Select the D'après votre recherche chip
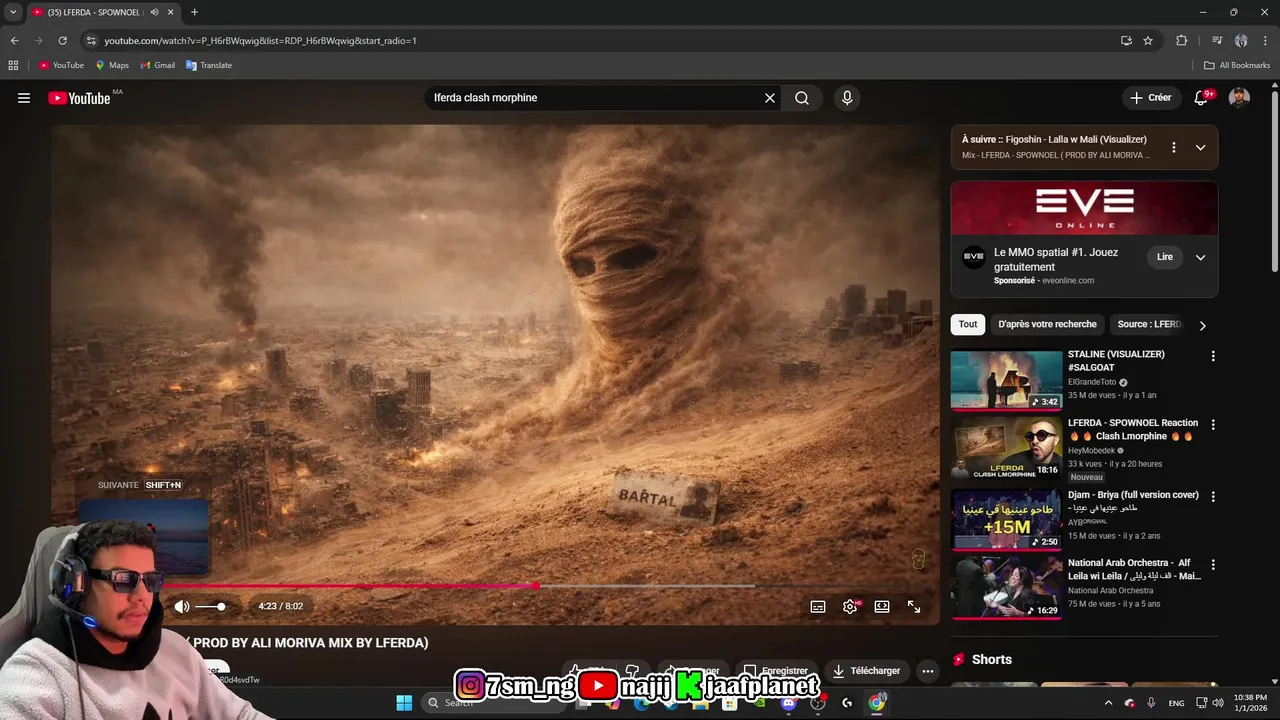The width and height of the screenshot is (1280, 720). 1047,324
